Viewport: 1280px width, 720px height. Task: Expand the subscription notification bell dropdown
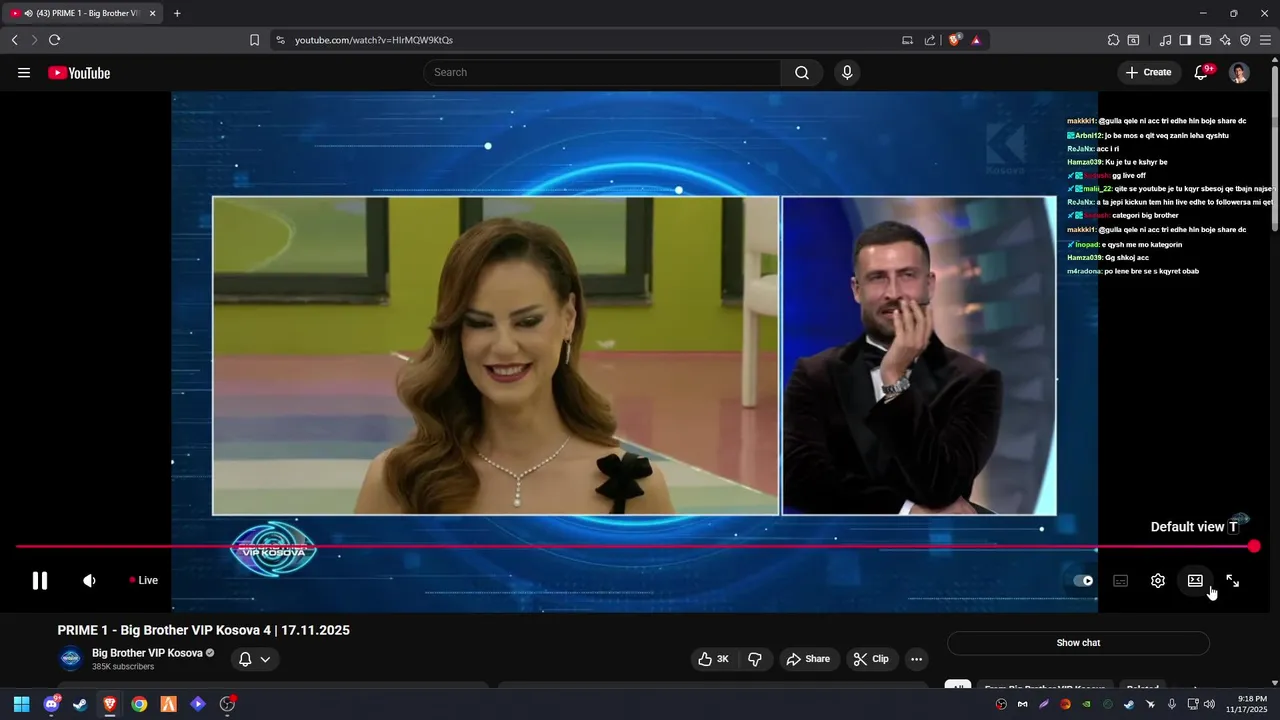[x=255, y=659]
